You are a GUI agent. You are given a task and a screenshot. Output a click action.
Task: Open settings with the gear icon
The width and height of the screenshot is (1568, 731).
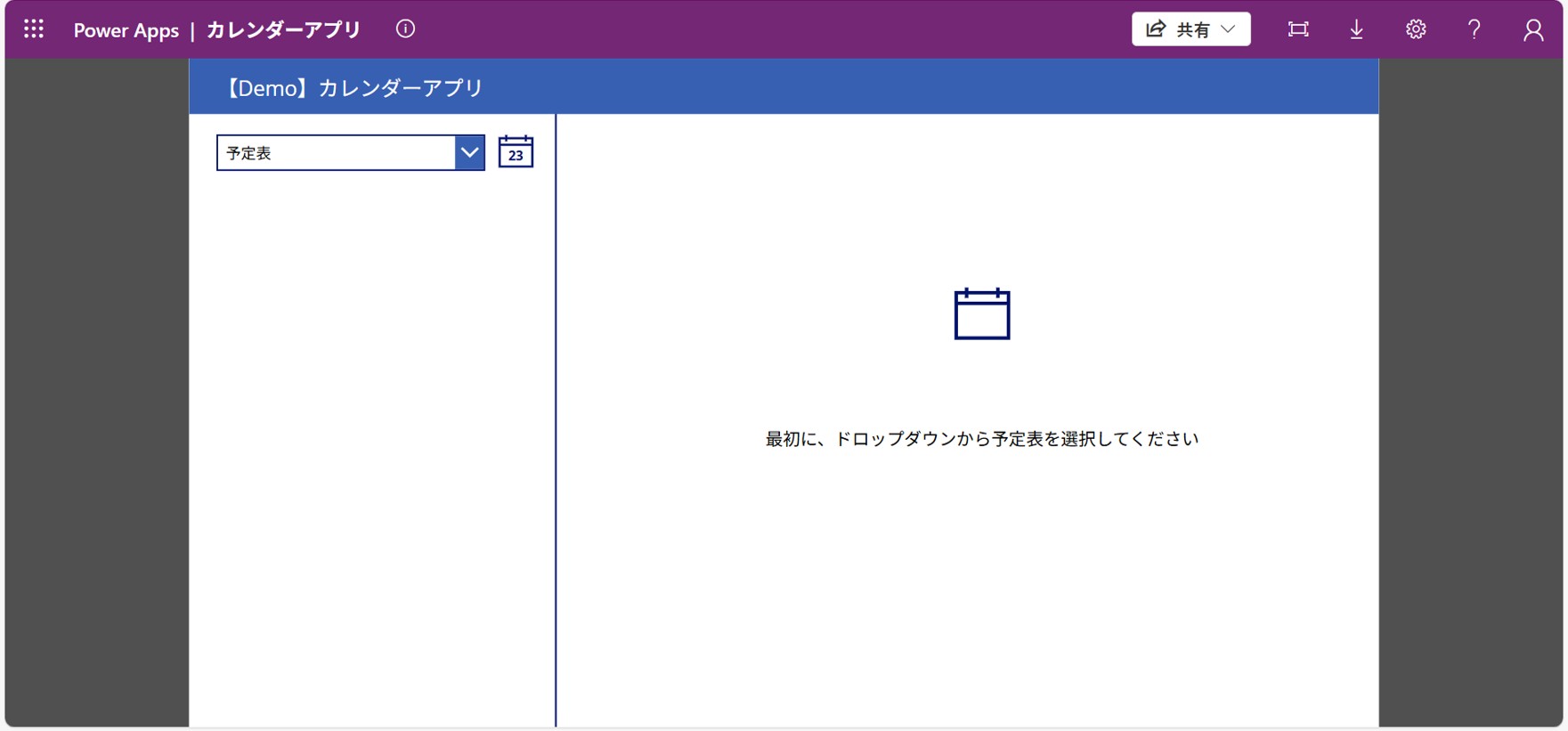click(1416, 29)
